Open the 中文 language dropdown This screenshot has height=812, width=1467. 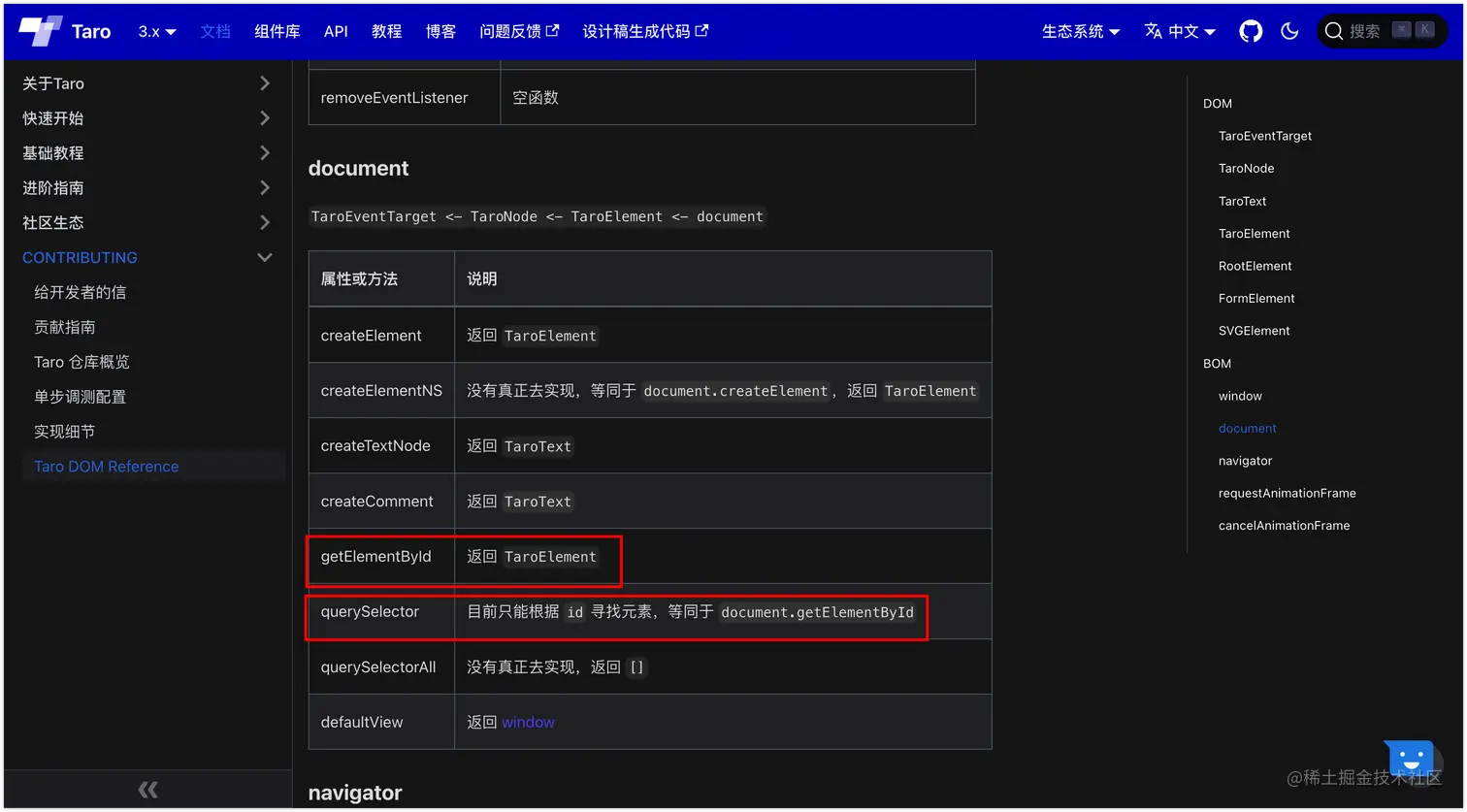pyautogui.click(x=1181, y=31)
